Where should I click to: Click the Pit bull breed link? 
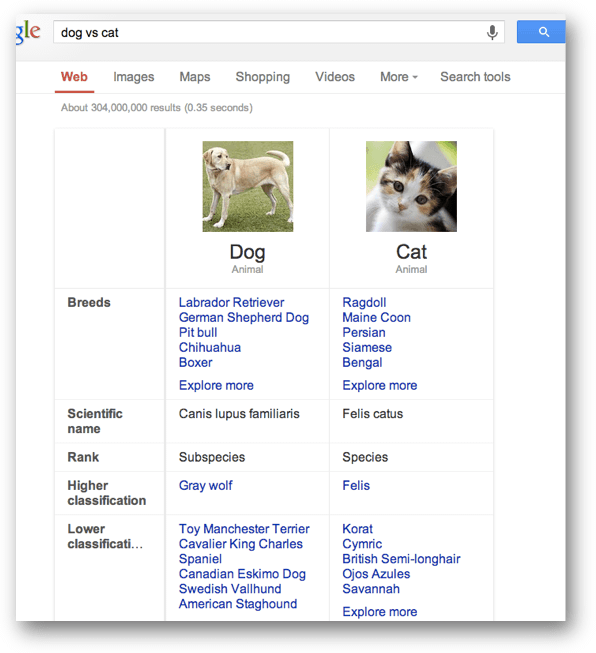click(x=198, y=332)
